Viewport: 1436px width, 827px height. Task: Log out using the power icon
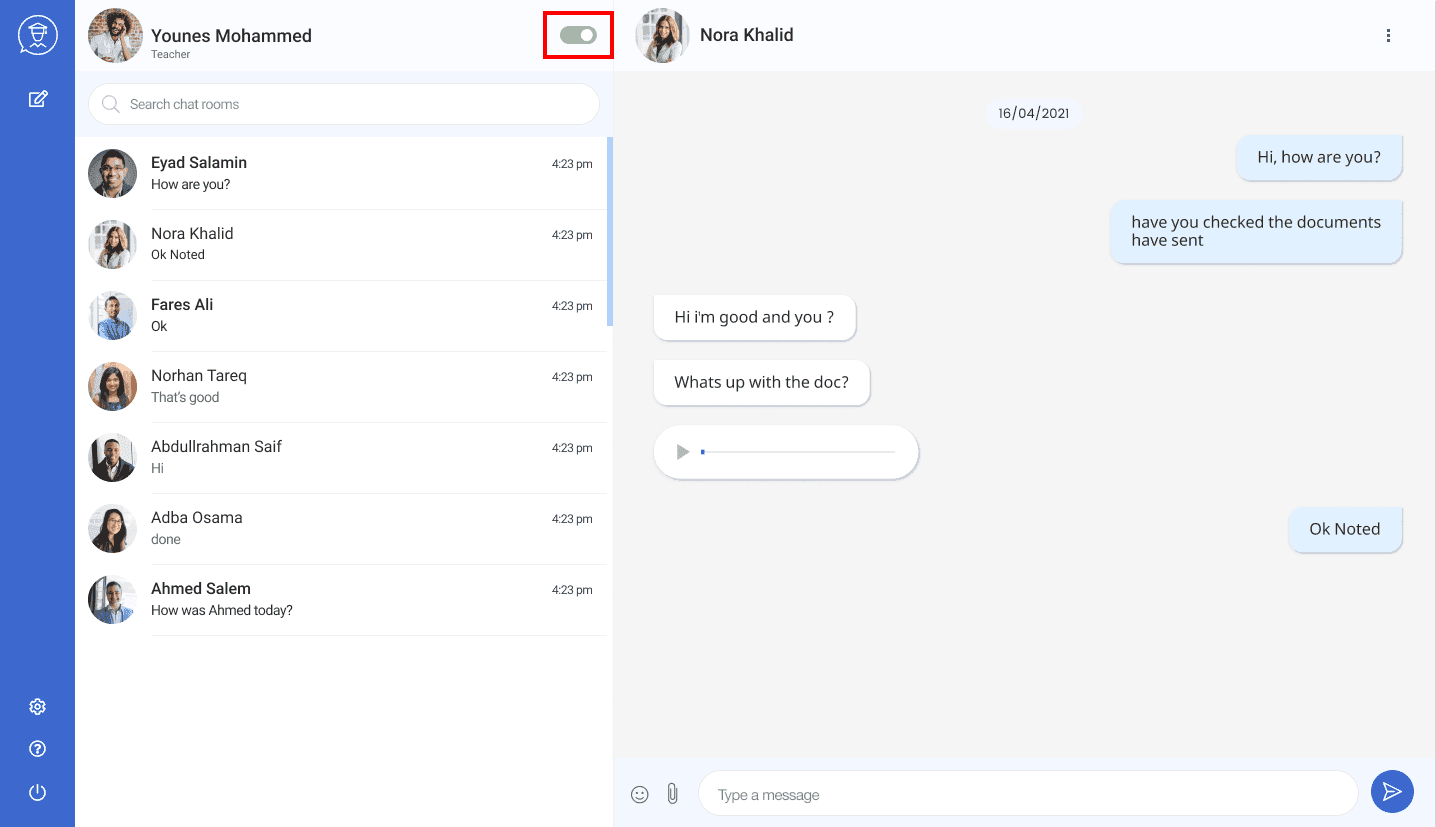[37, 792]
